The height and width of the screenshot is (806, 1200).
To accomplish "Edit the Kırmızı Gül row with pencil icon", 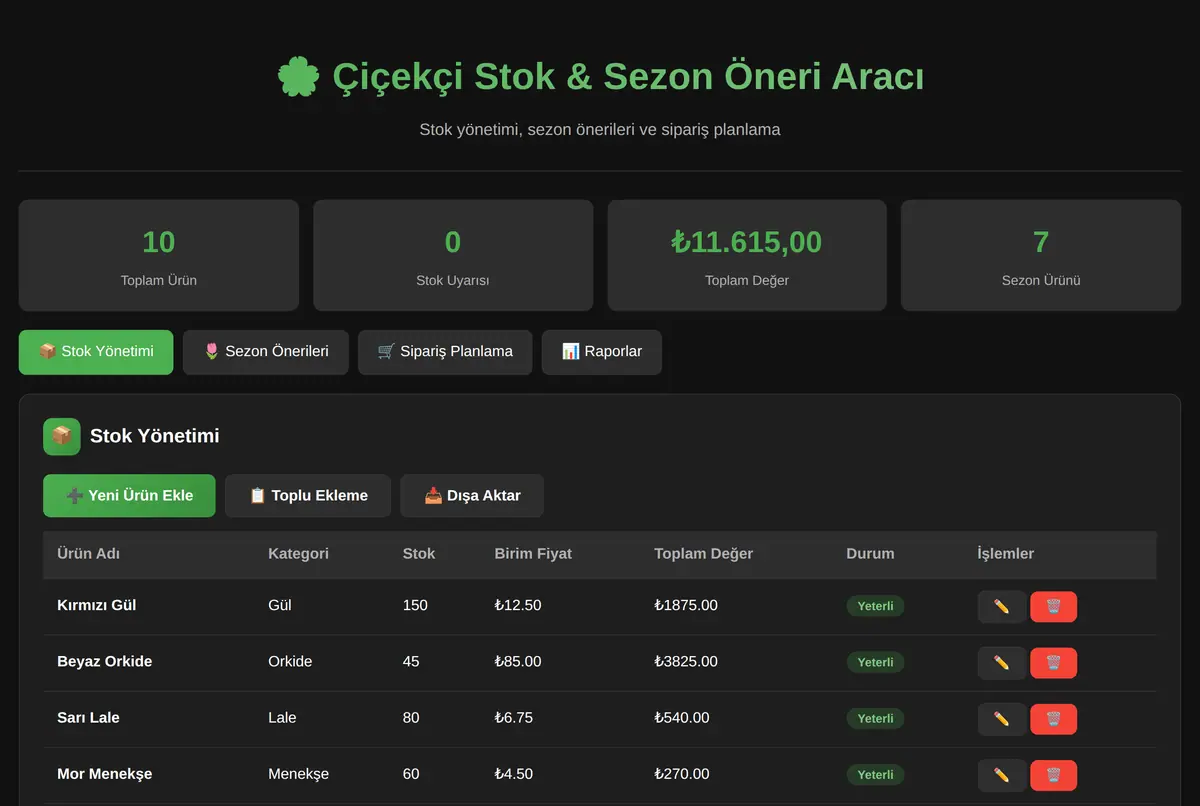I will (x=1001, y=607).
